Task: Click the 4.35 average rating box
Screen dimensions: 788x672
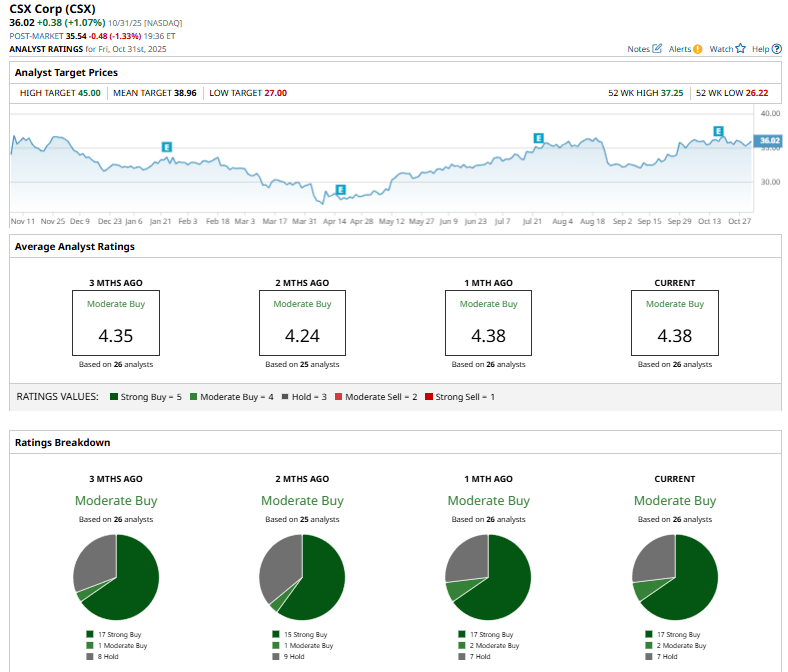Action: coord(116,323)
